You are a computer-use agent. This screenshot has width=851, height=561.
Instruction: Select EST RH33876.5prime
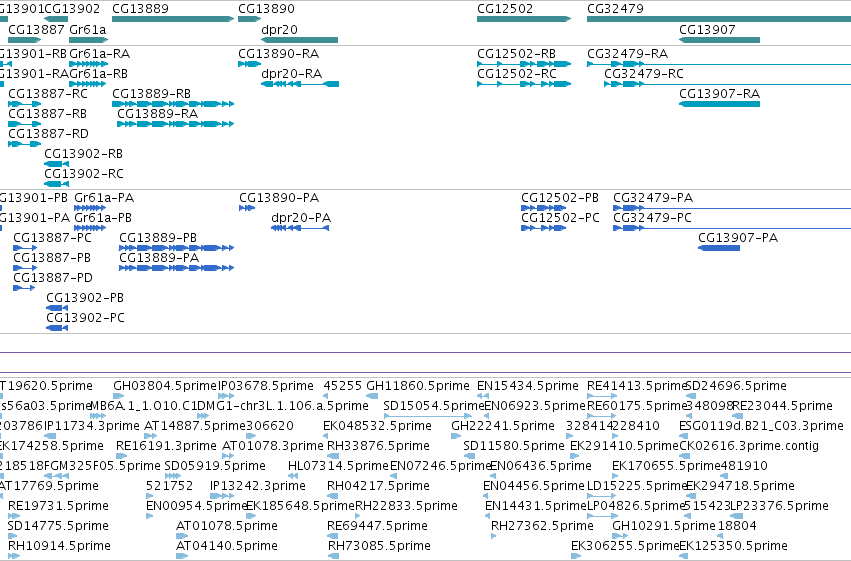[378, 446]
